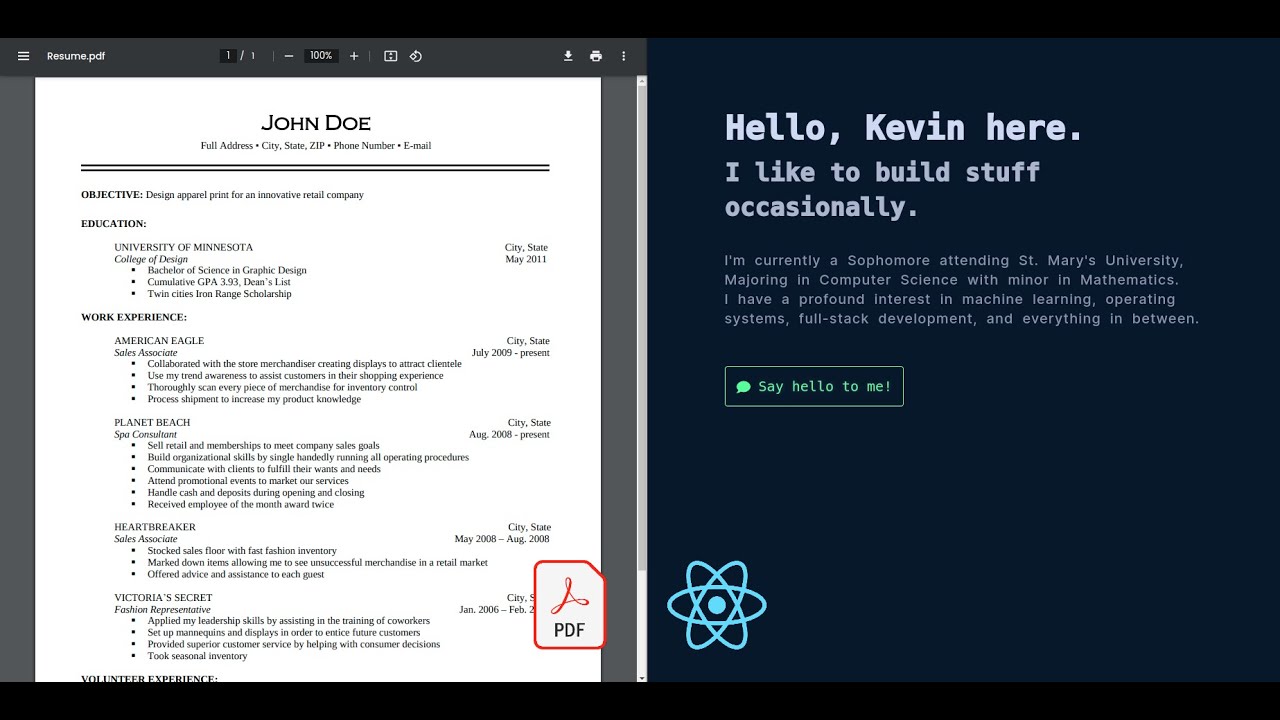This screenshot has width=1280, height=720.
Task: Click the zoom out minus icon
Action: point(289,56)
